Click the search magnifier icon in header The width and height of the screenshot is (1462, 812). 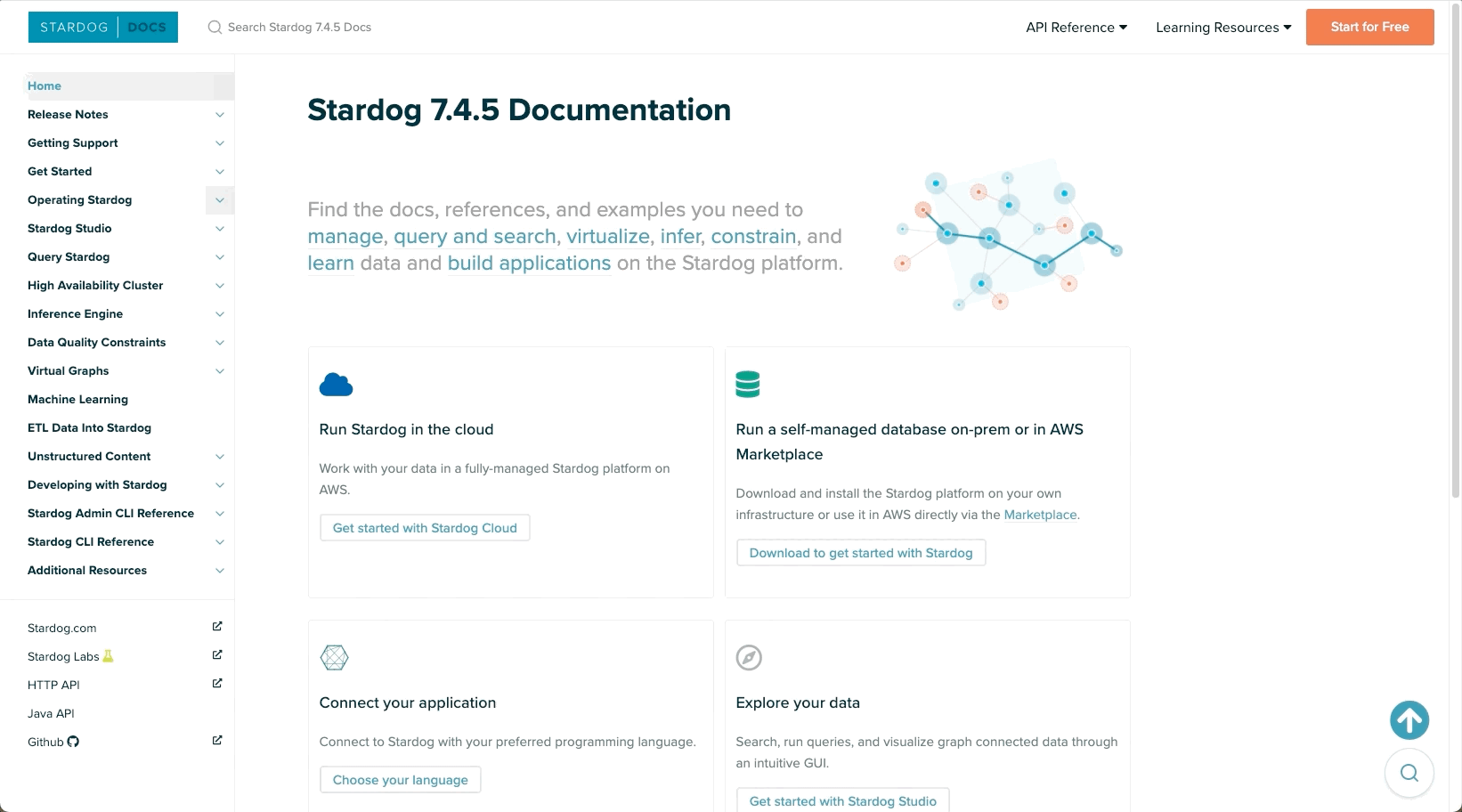point(215,28)
